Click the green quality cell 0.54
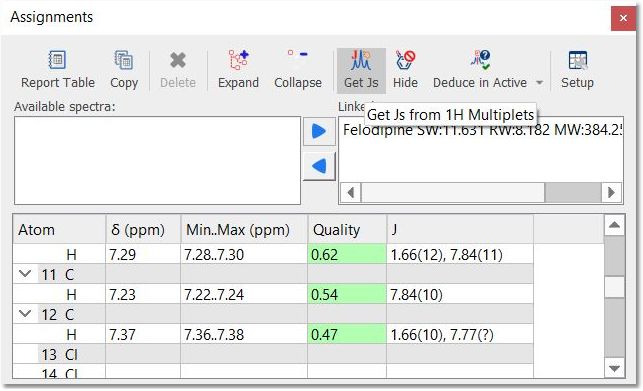This screenshot has height=391, width=643. click(x=347, y=294)
